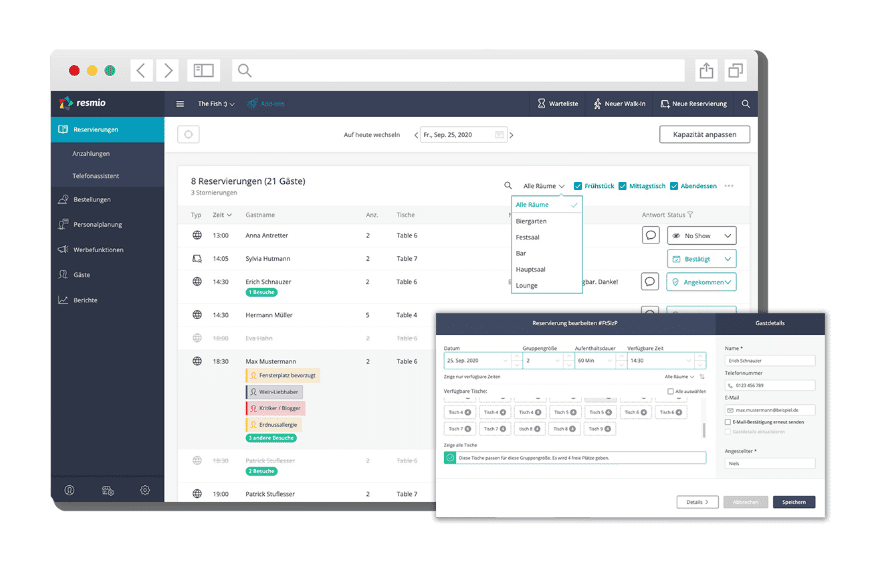Click the type icon for Sylvia Hutmann
Screen dimensions: 876x583
pos(197,259)
